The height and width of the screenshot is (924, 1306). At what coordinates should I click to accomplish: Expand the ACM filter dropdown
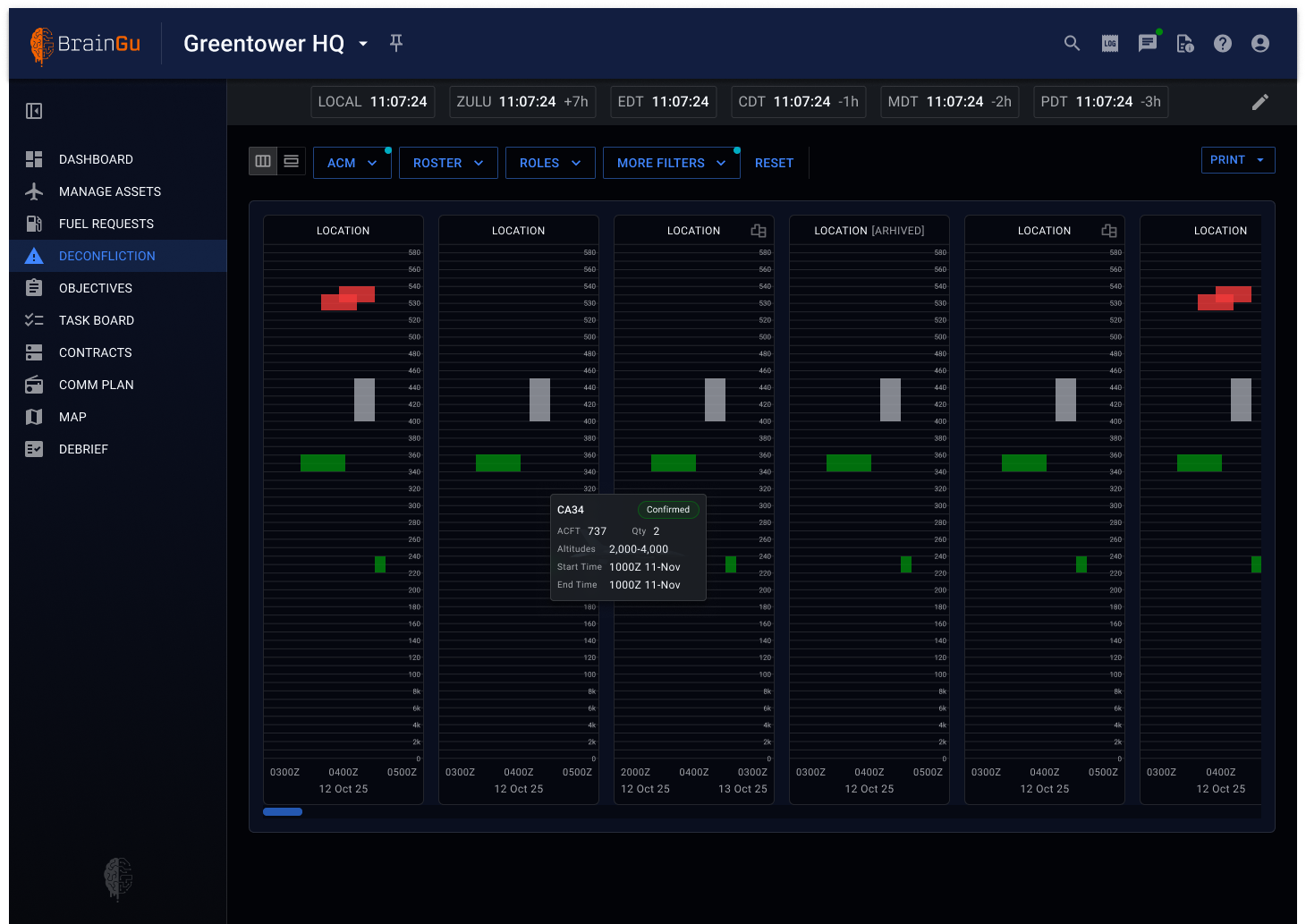click(352, 163)
